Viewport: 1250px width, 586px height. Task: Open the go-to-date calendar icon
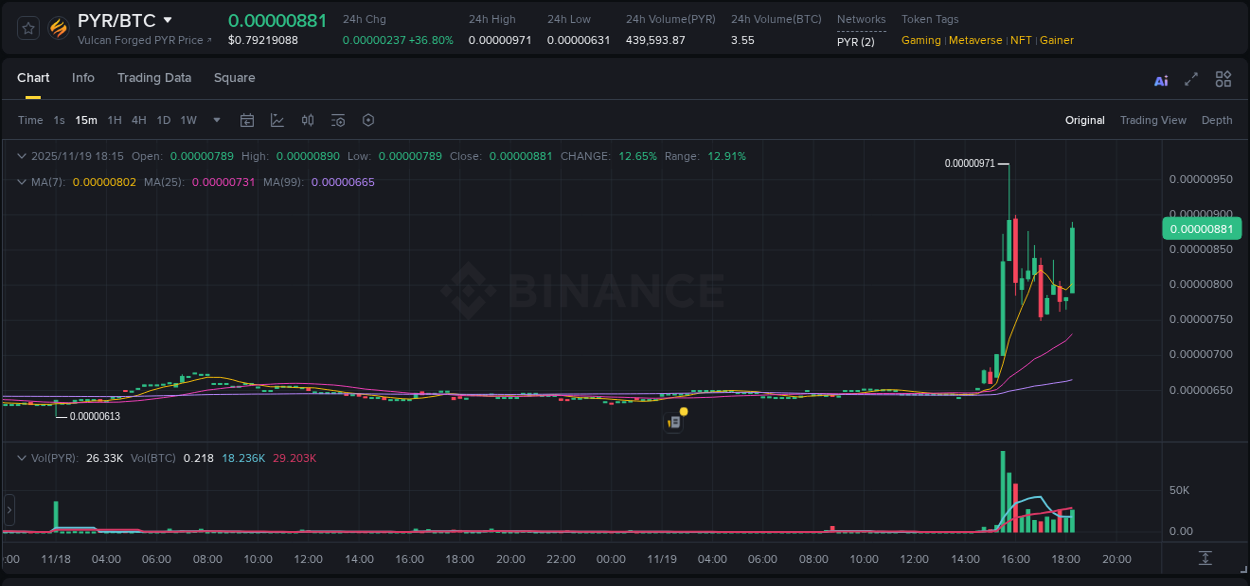[x=247, y=120]
